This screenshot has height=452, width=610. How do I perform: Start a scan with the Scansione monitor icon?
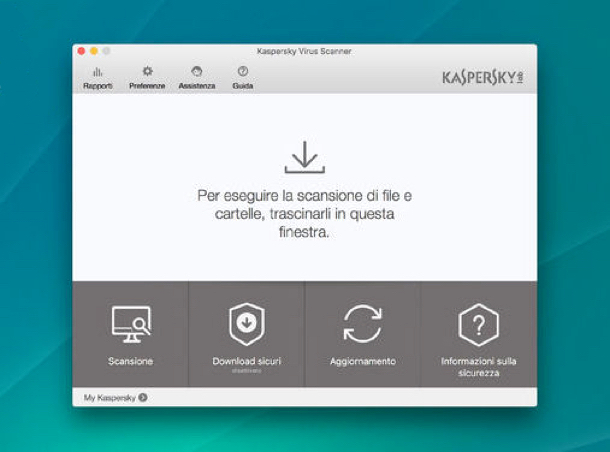[x=131, y=324]
